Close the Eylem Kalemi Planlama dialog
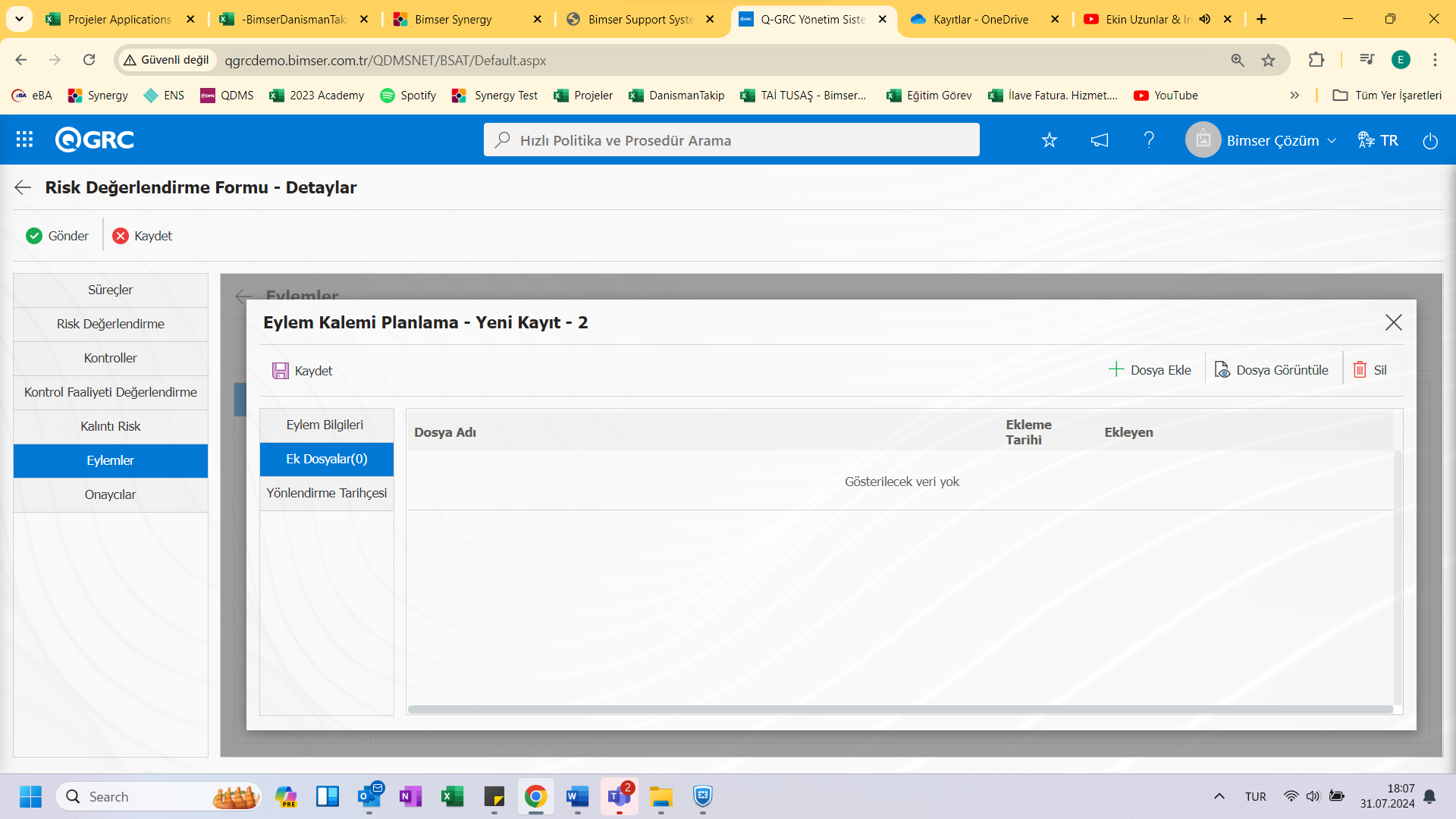This screenshot has height=819, width=1456. tap(1394, 322)
